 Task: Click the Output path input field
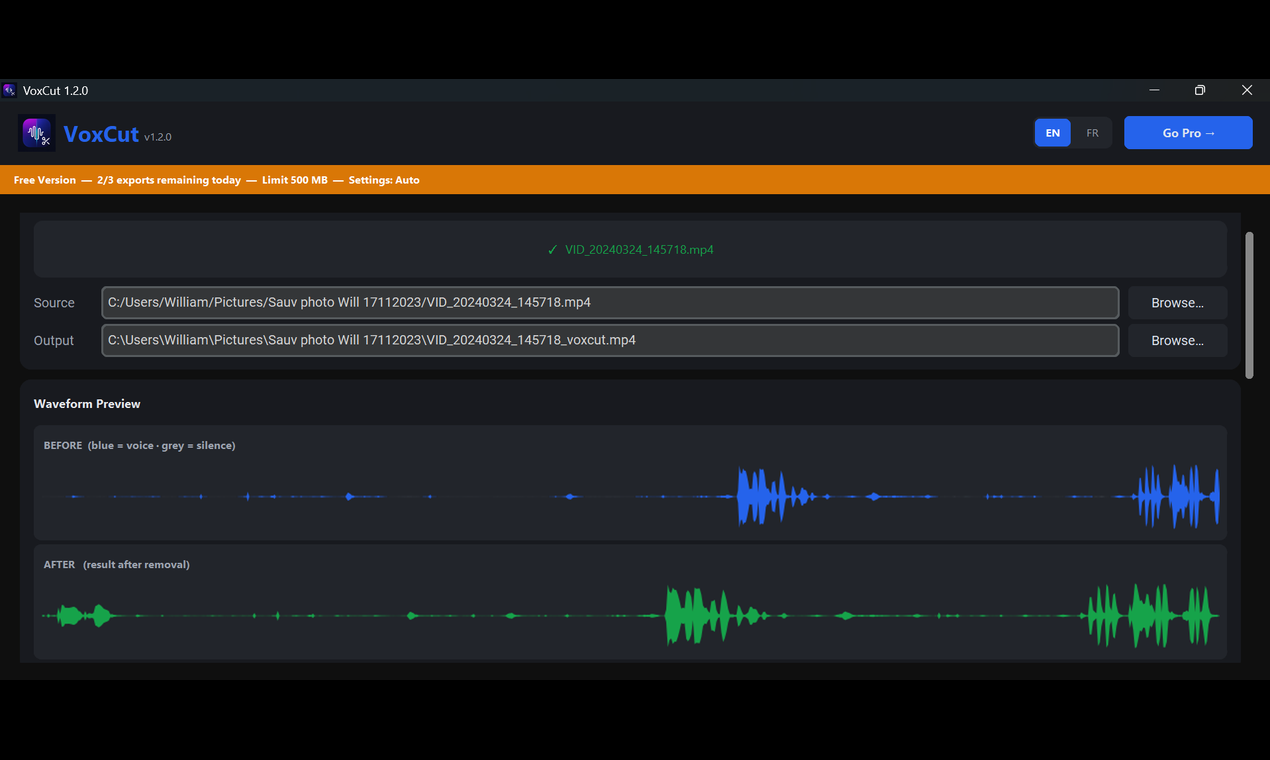610,340
